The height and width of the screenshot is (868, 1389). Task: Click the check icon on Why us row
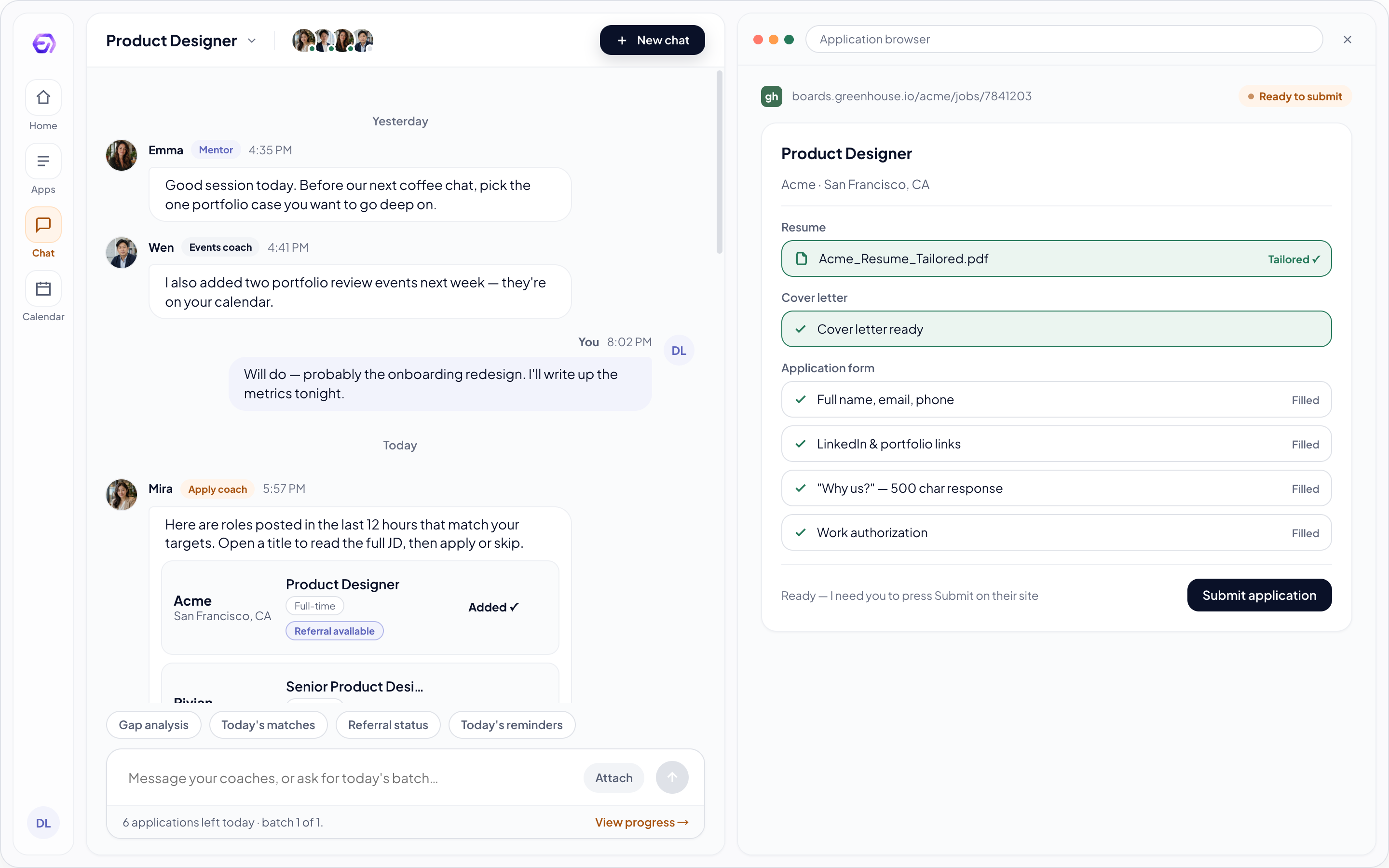pos(801,488)
